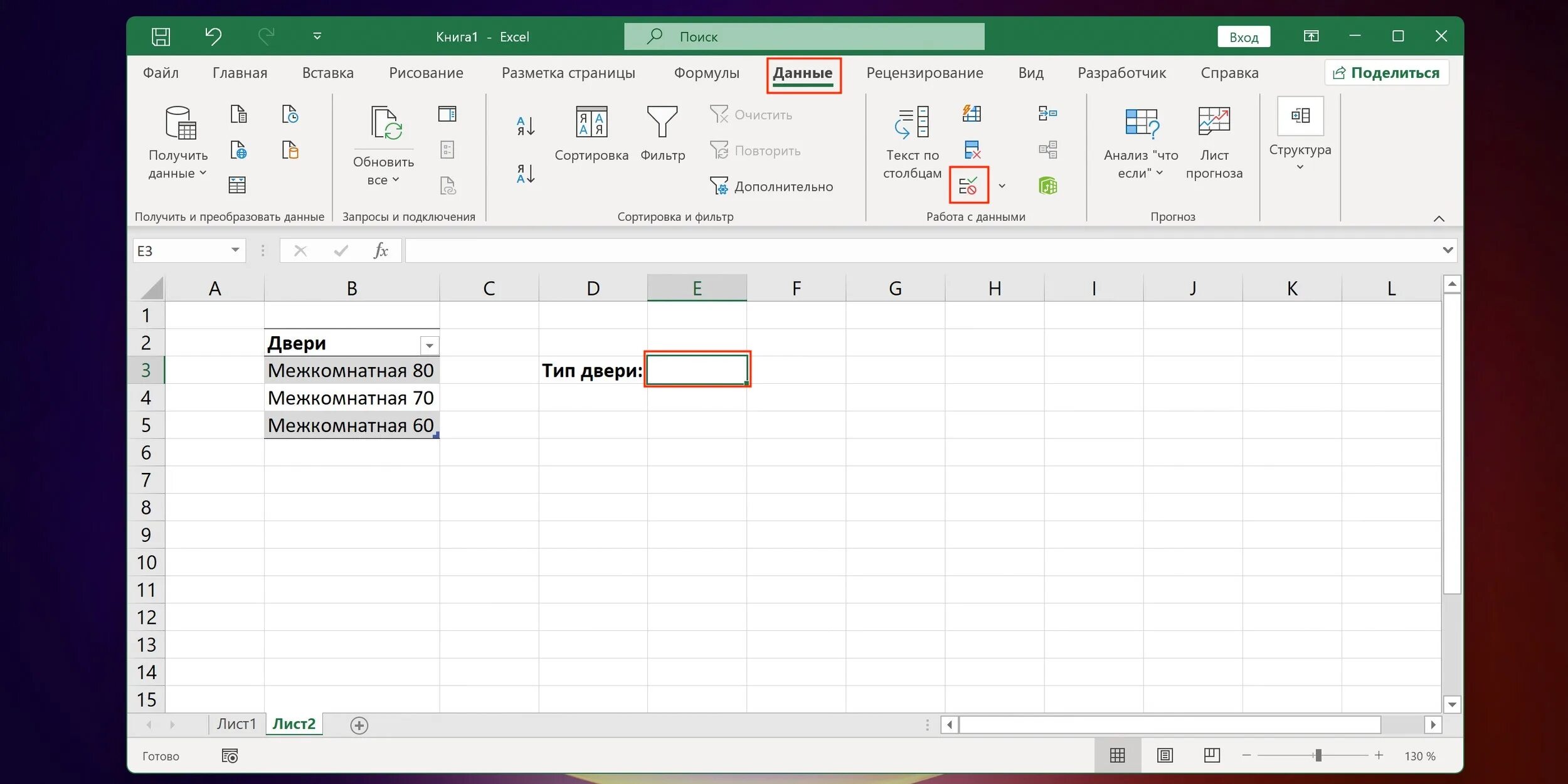
Task: Switch to Normal view in status bar
Action: 1117,755
